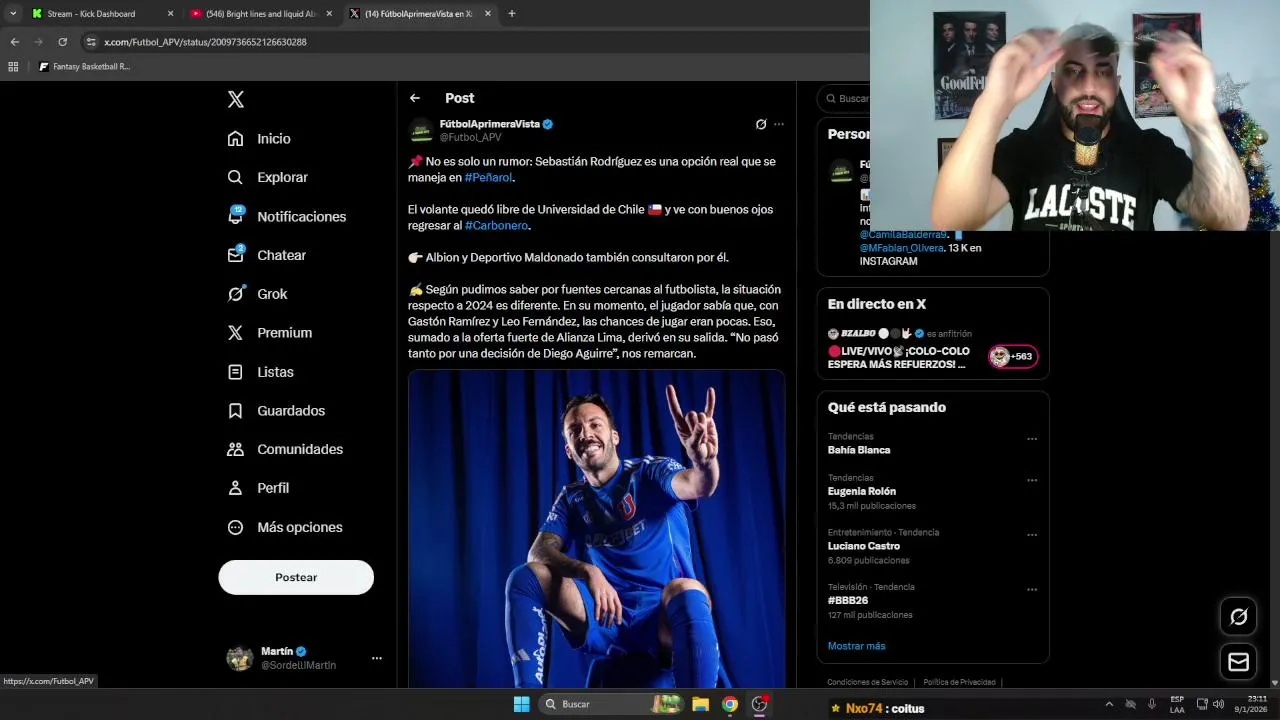Open #Carbonero hashtag link
The width and height of the screenshot is (1280, 720).
496,225
